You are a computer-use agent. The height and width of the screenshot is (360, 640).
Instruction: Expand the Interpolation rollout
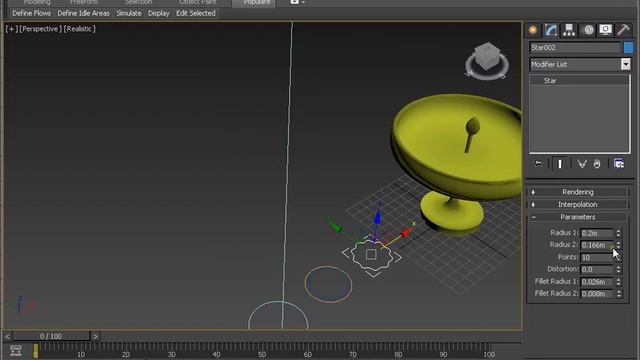click(x=578, y=204)
